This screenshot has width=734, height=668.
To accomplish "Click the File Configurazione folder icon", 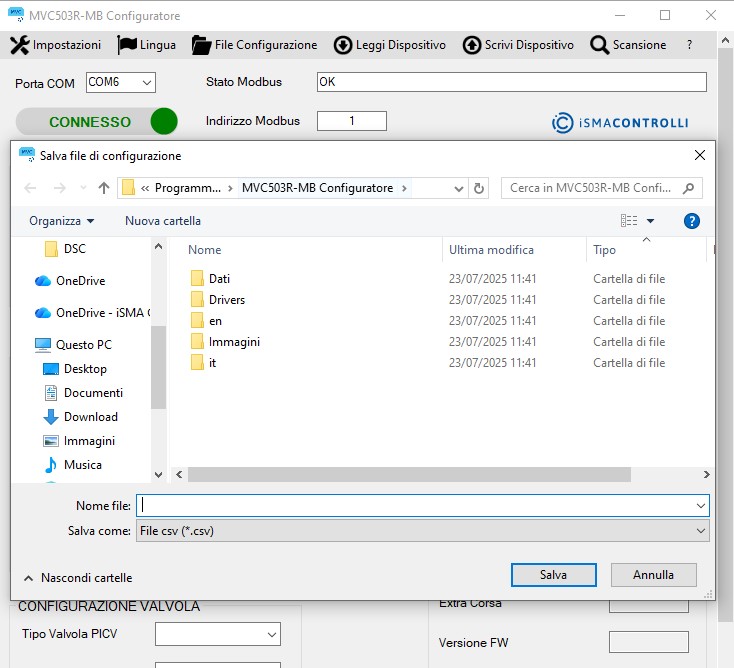I will pos(201,45).
